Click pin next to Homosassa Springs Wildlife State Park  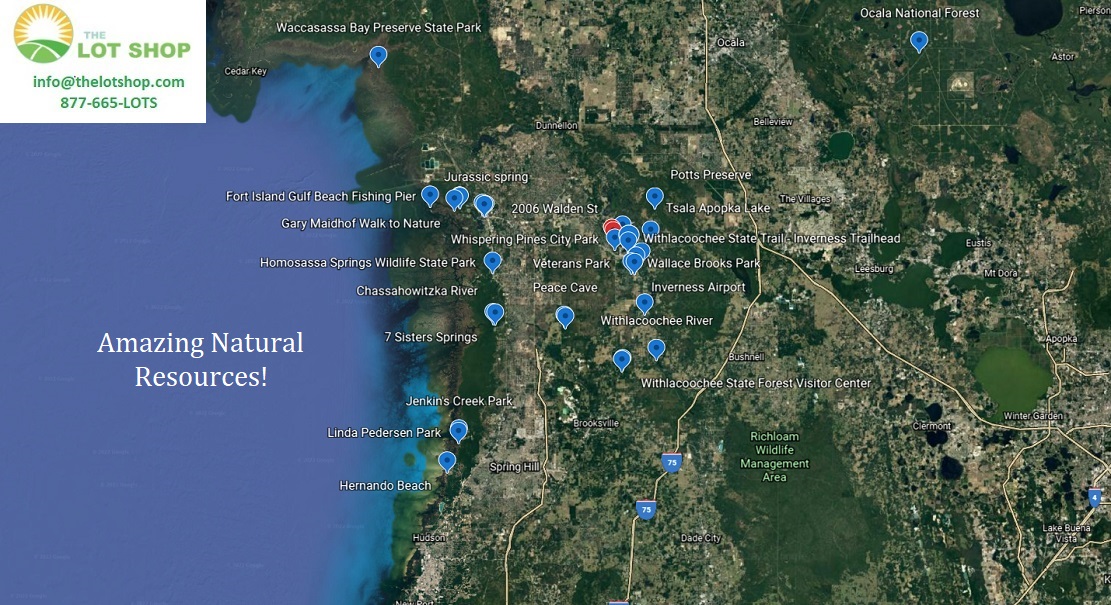click(x=492, y=262)
